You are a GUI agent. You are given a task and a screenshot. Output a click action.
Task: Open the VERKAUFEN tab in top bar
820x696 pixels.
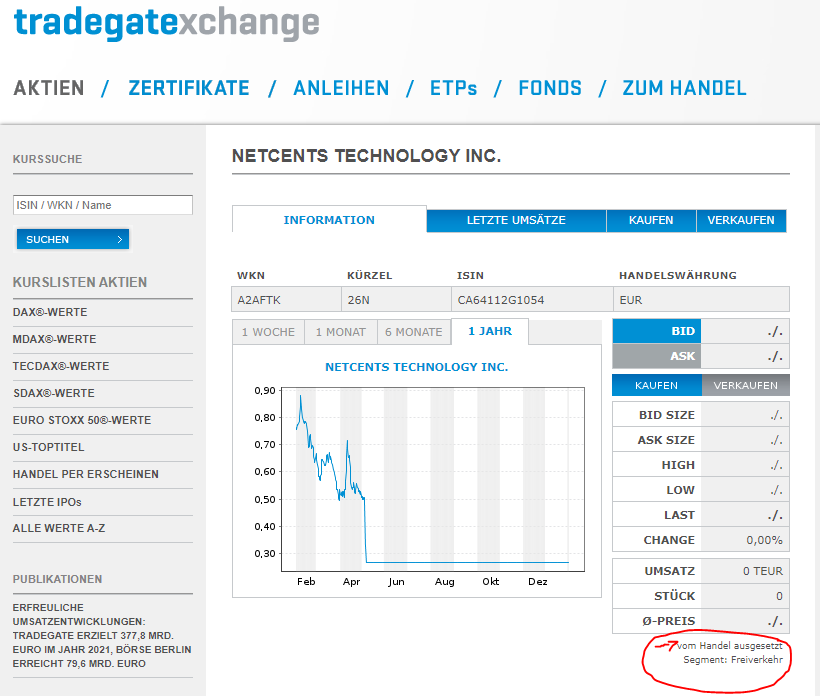pos(741,220)
